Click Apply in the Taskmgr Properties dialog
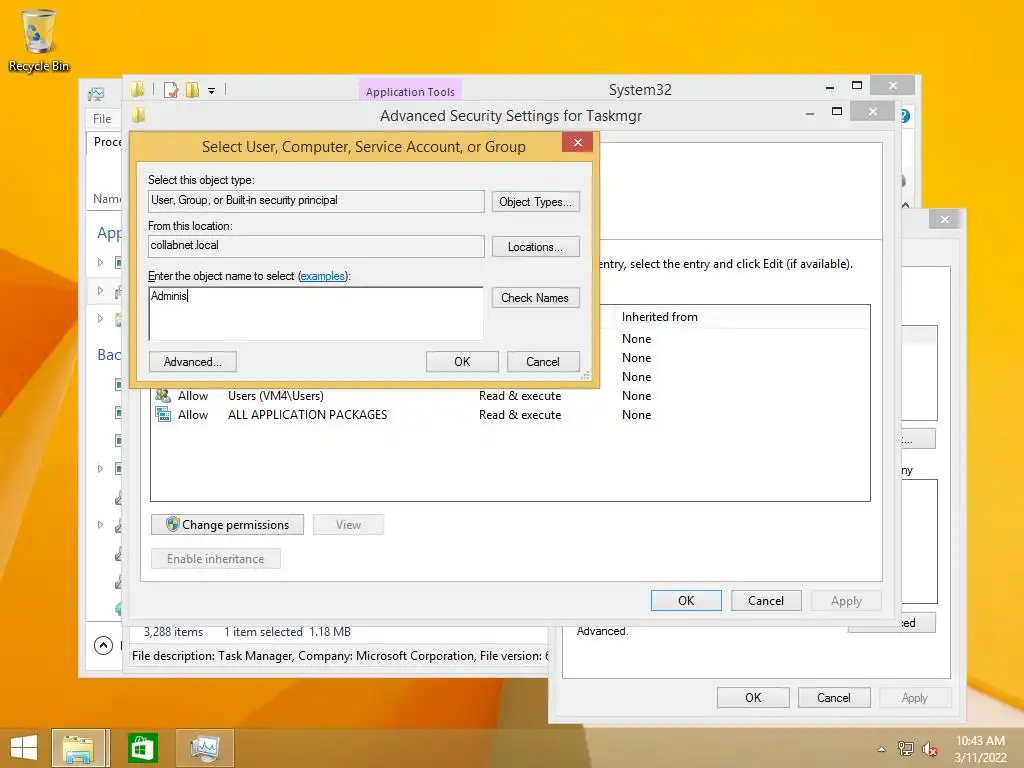 click(915, 697)
